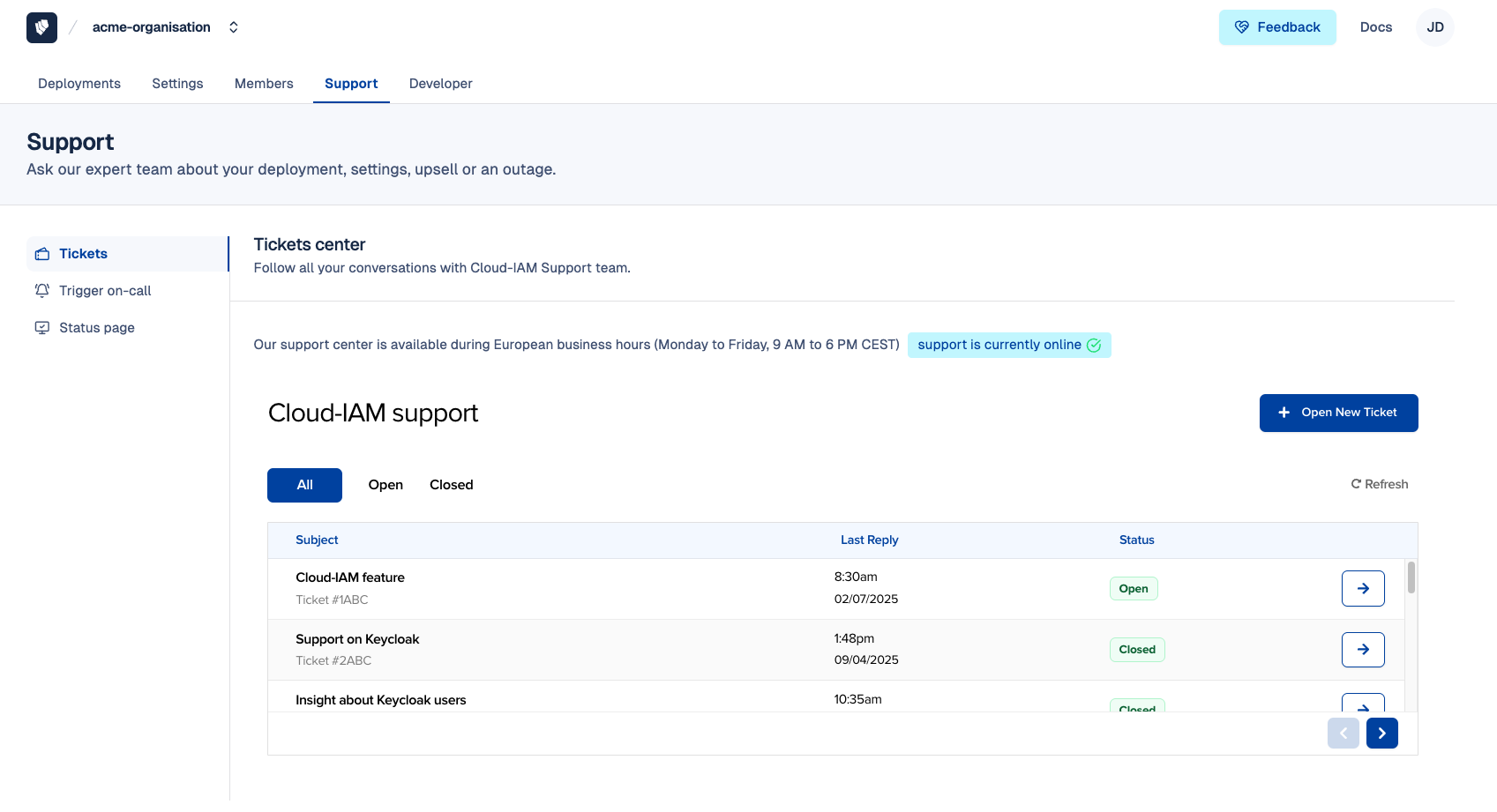Viewport: 1497px width, 812px height.
Task: Click the Feedback button
Action: tap(1277, 27)
